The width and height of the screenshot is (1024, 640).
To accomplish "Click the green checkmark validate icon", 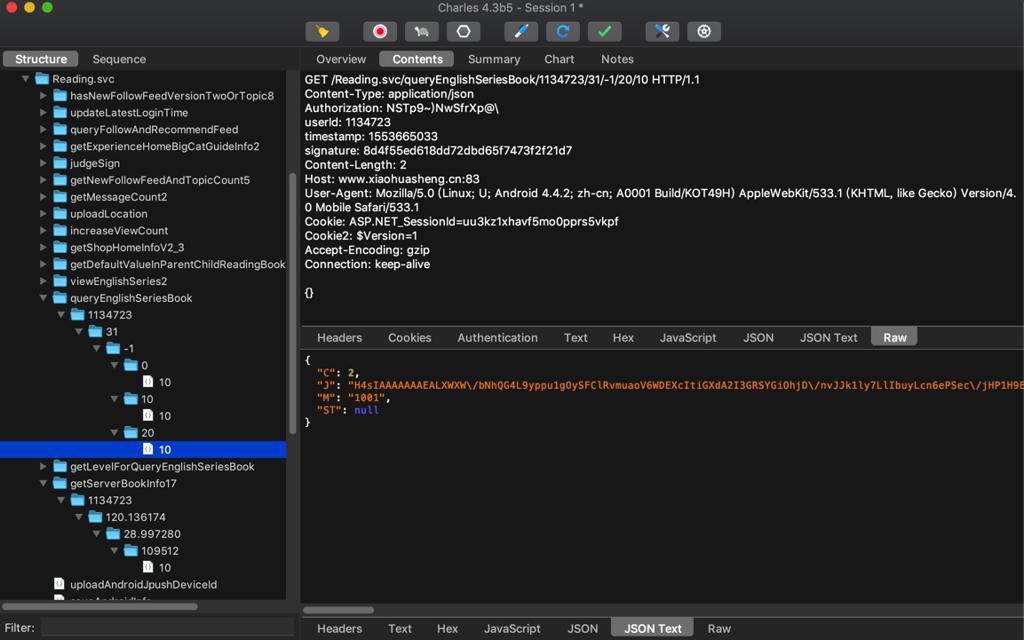I will (x=604, y=32).
